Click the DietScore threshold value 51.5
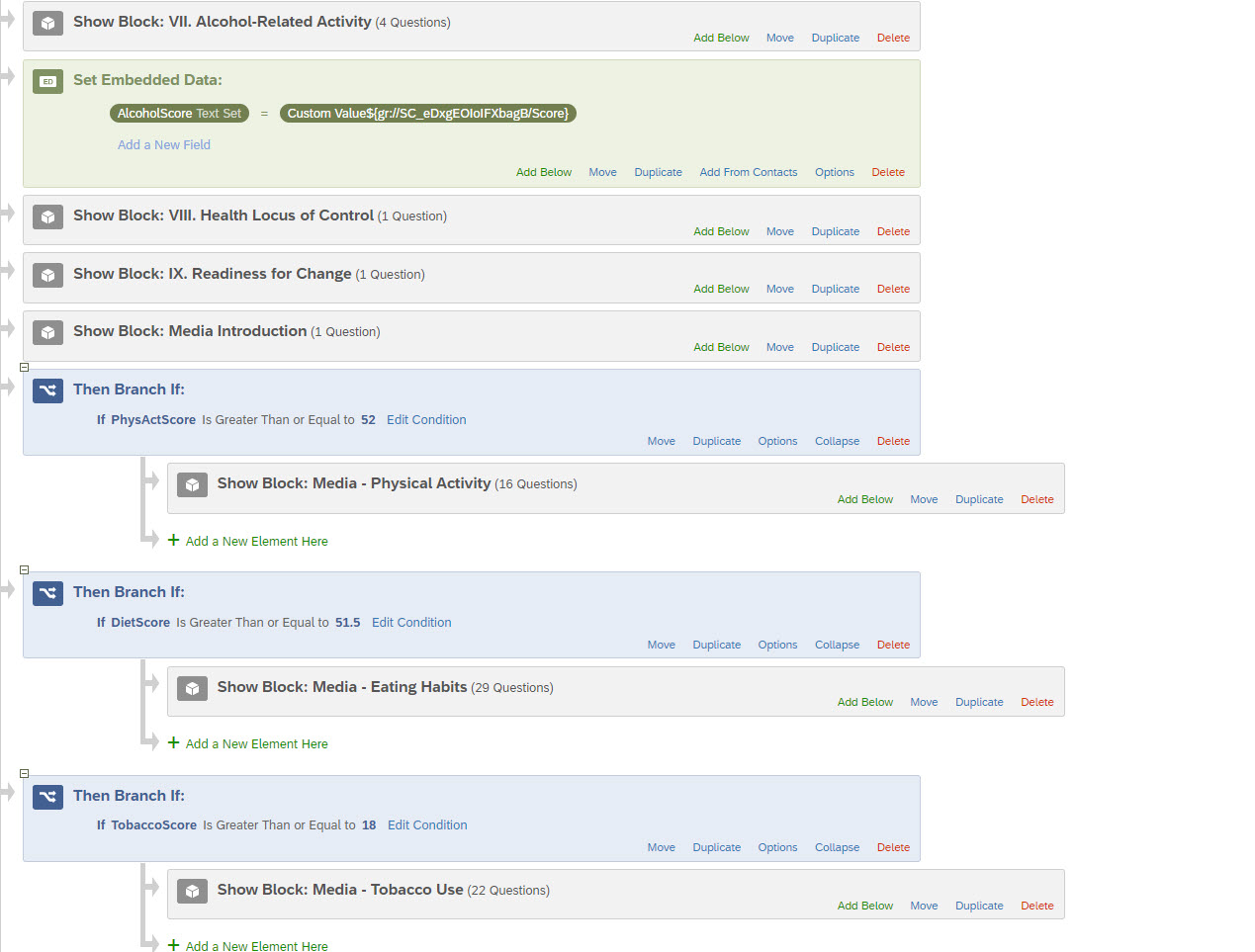The width and height of the screenshot is (1255, 952). coord(347,623)
